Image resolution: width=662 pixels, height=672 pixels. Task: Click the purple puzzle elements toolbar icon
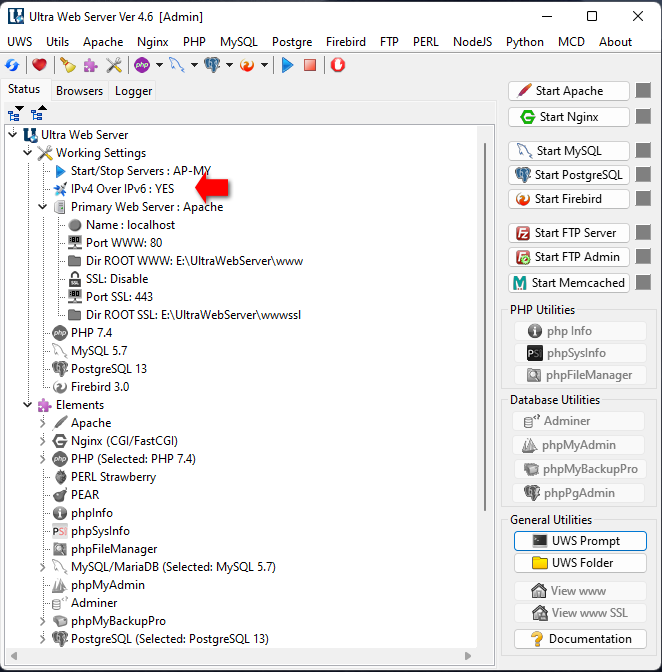click(90, 65)
